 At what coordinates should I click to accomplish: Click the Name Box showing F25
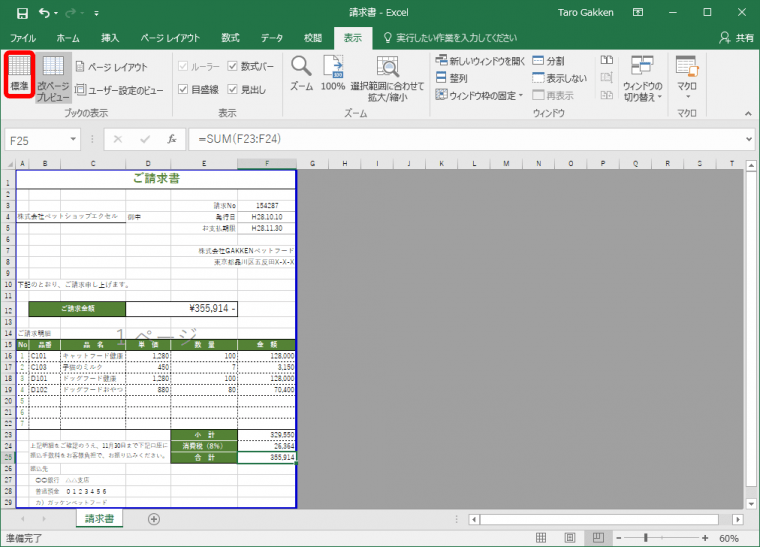36,141
